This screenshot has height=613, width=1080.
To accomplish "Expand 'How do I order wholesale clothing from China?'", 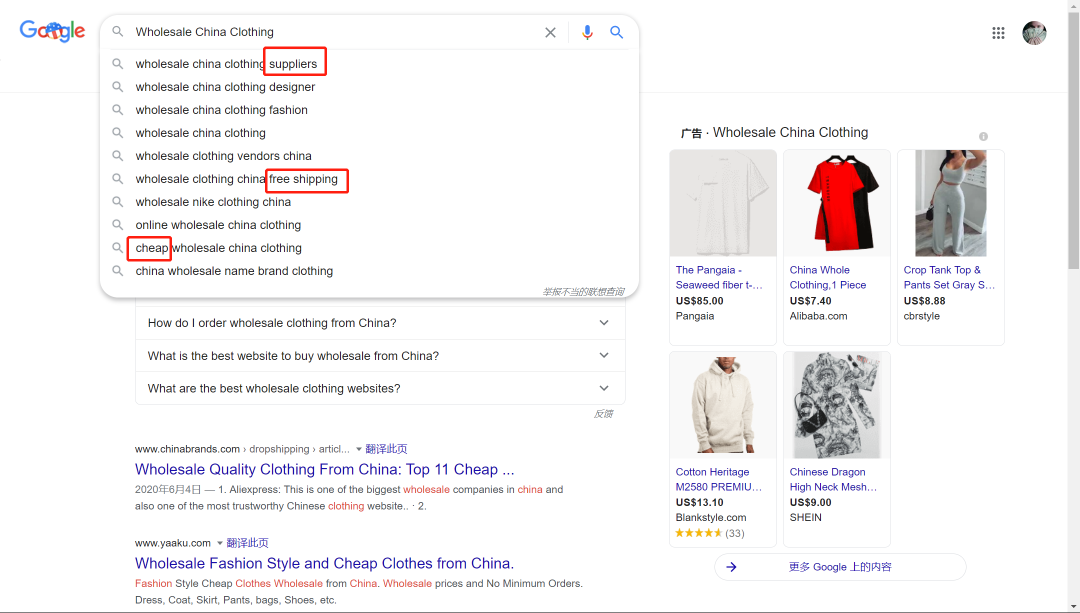I will (380, 323).
